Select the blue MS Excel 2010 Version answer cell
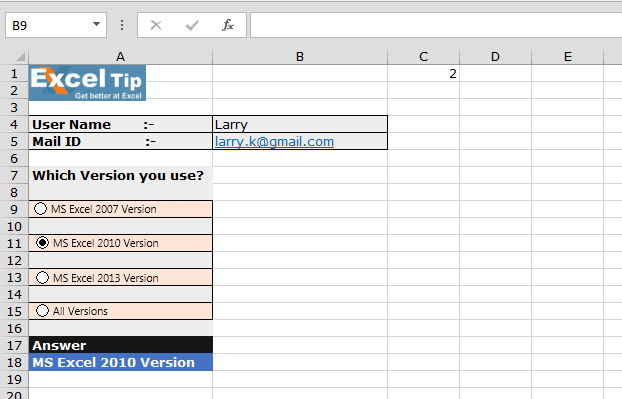The height and width of the screenshot is (399, 622). (121, 362)
